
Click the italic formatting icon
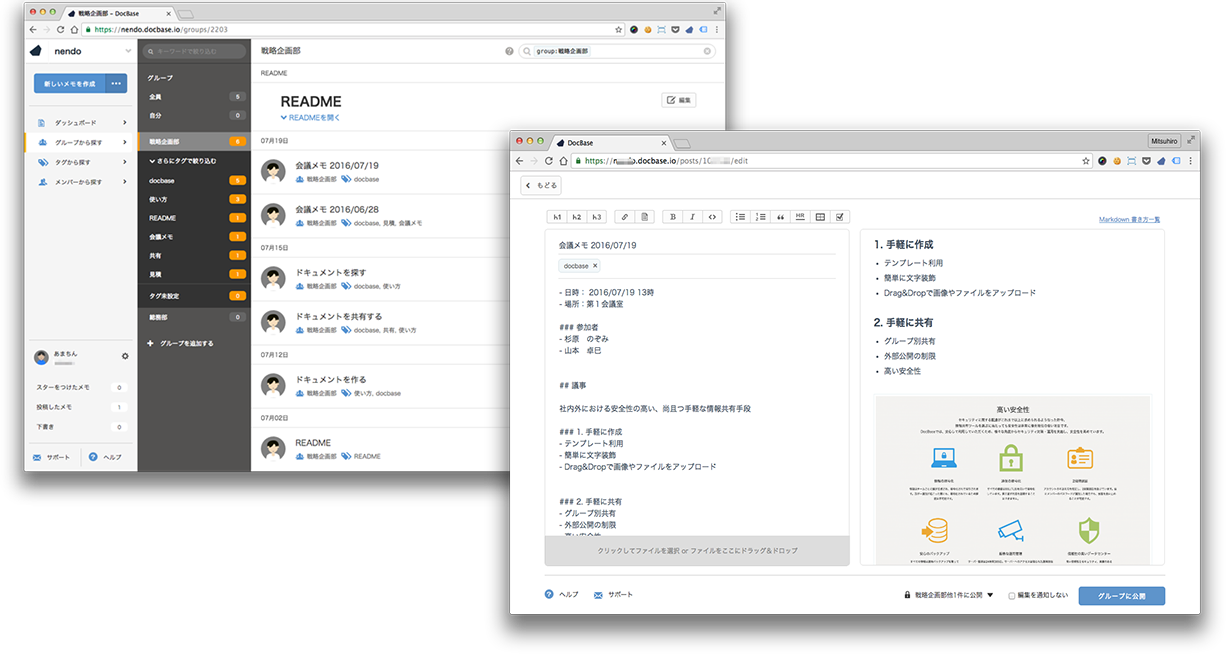click(692, 216)
